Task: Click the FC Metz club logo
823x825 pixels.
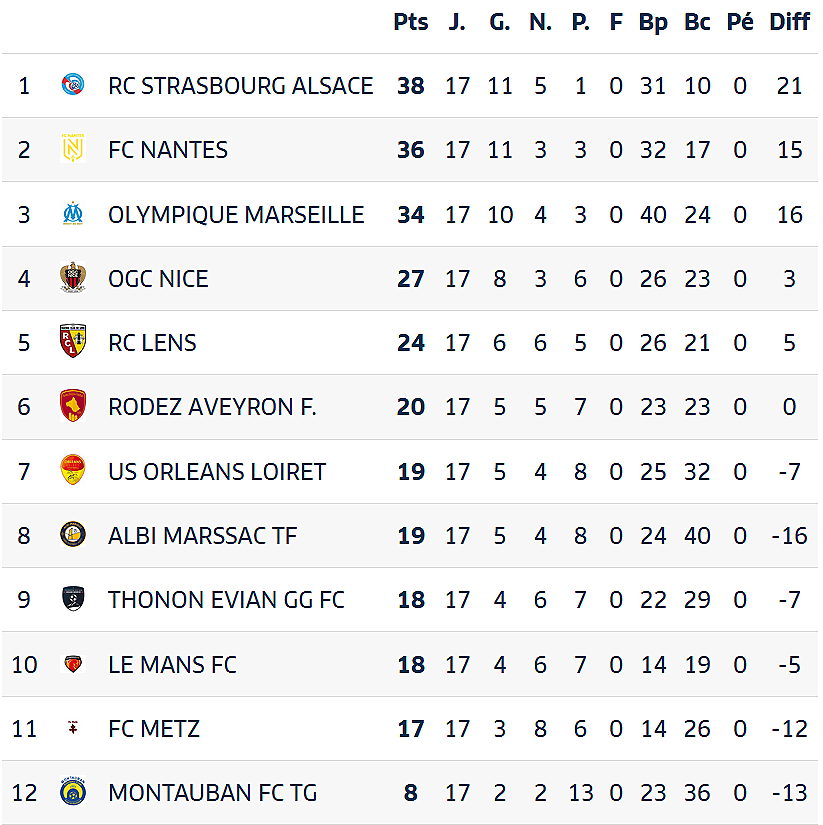Action: (x=72, y=728)
